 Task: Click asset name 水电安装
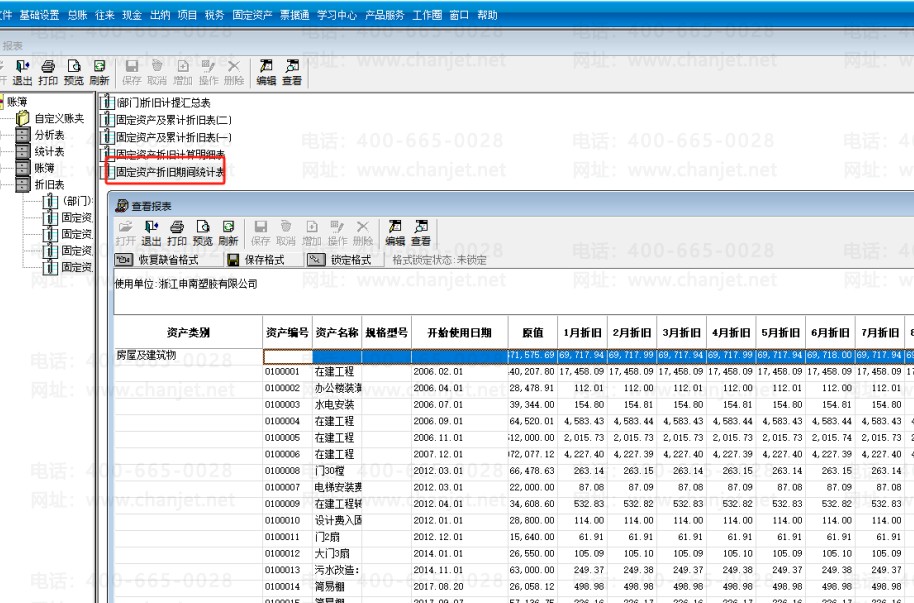pos(335,405)
